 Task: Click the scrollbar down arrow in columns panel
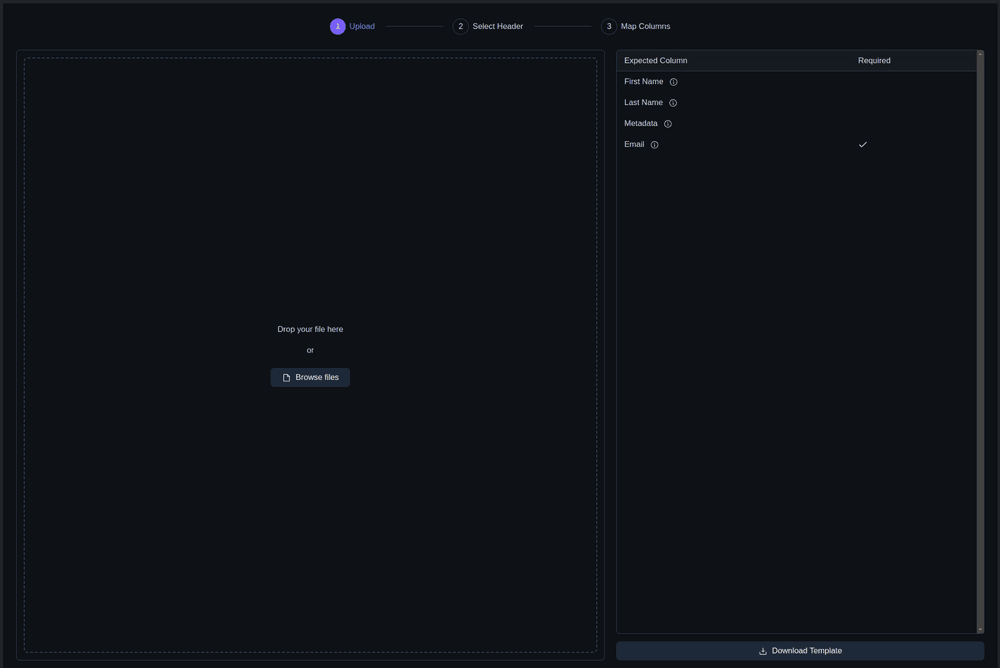(x=980, y=629)
